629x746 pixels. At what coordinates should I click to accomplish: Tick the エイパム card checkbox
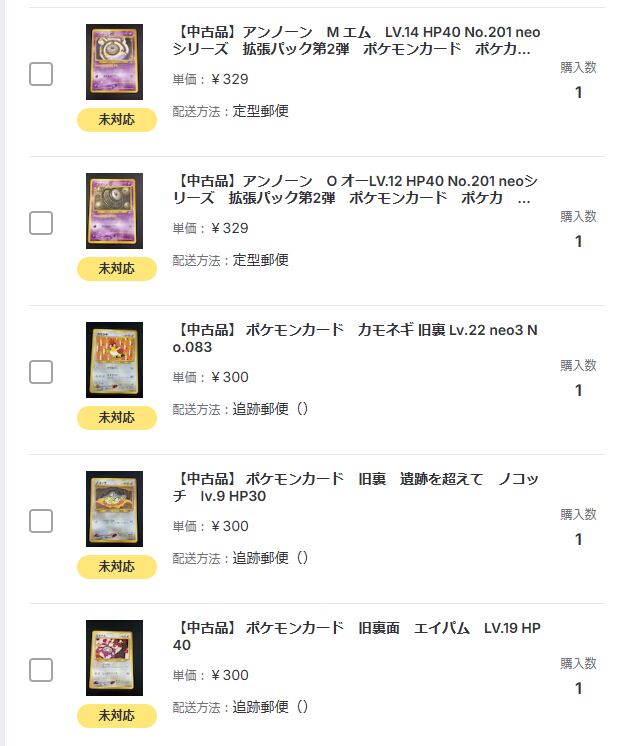pos(41,670)
